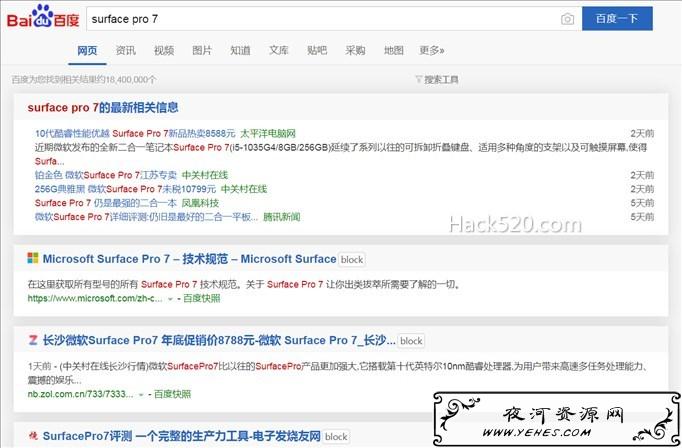Open 铂金色 微软Surface Pro 7江苏专卖 link
Screen dimensions: 682x448
pos(106,175)
